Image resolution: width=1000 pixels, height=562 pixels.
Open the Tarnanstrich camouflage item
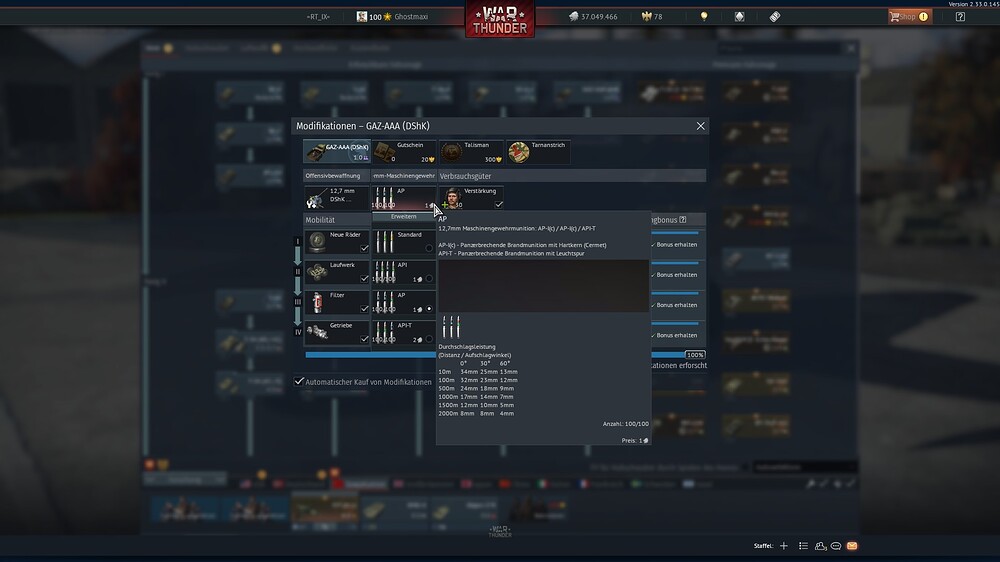538,152
